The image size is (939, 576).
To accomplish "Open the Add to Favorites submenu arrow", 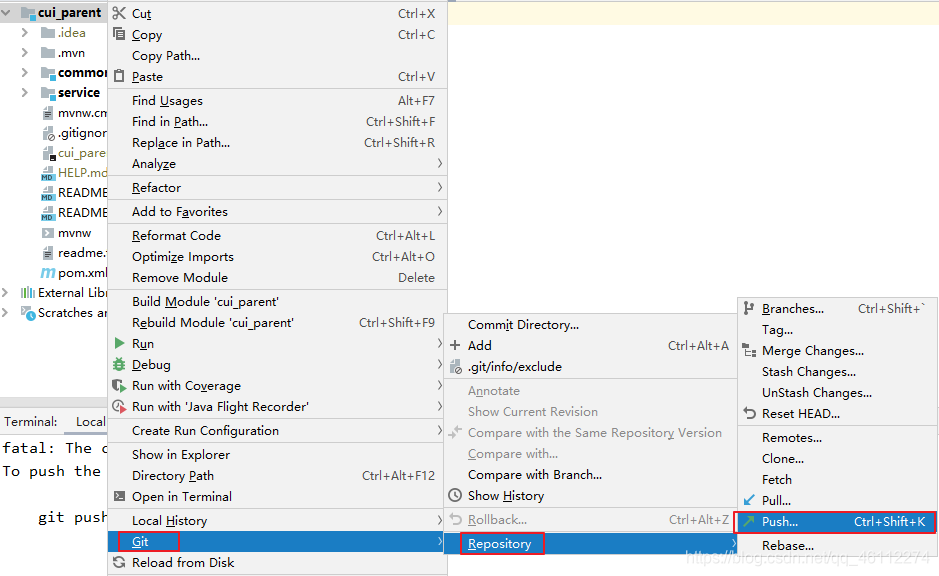I will [x=440, y=211].
